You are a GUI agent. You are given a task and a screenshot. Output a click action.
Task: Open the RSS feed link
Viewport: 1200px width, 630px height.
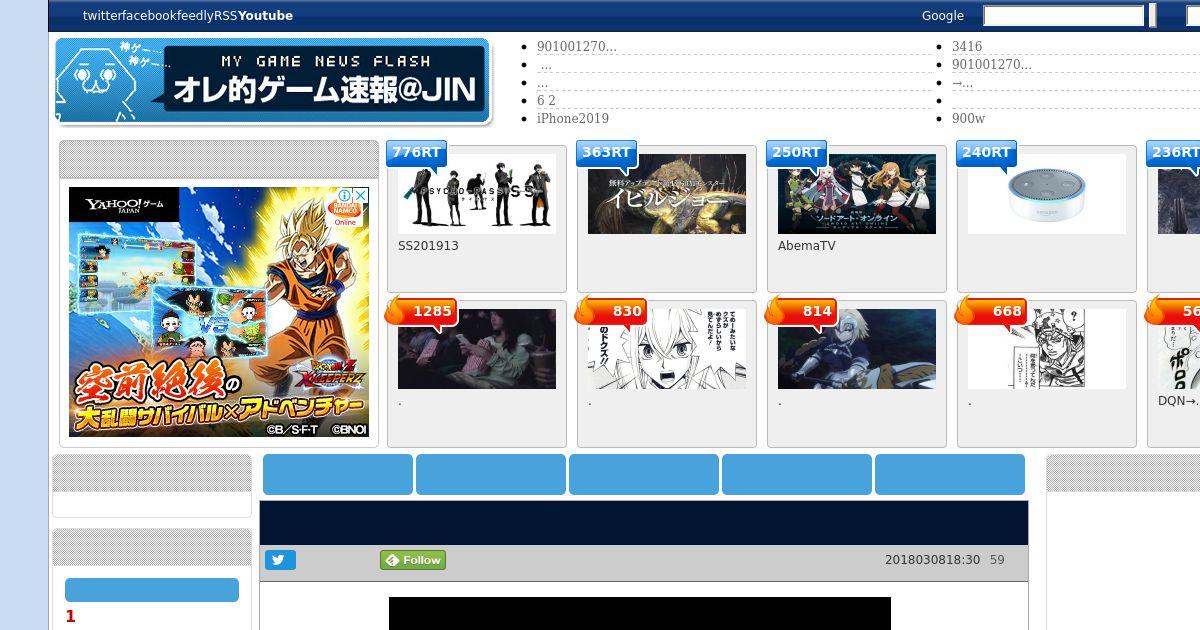(x=226, y=16)
